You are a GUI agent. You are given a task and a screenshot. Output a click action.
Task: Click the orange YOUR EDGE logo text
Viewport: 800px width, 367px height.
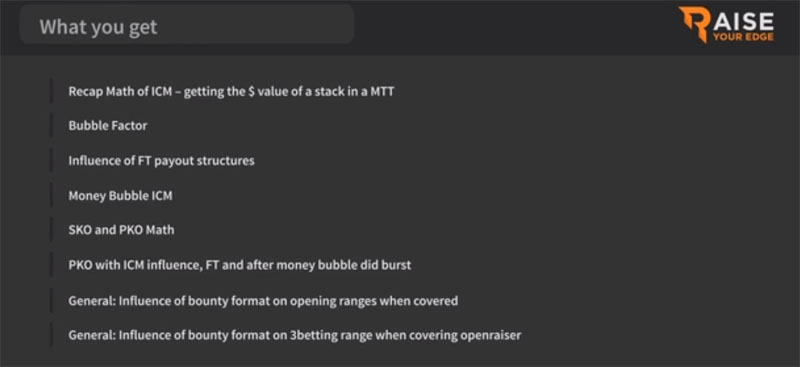tap(743, 37)
